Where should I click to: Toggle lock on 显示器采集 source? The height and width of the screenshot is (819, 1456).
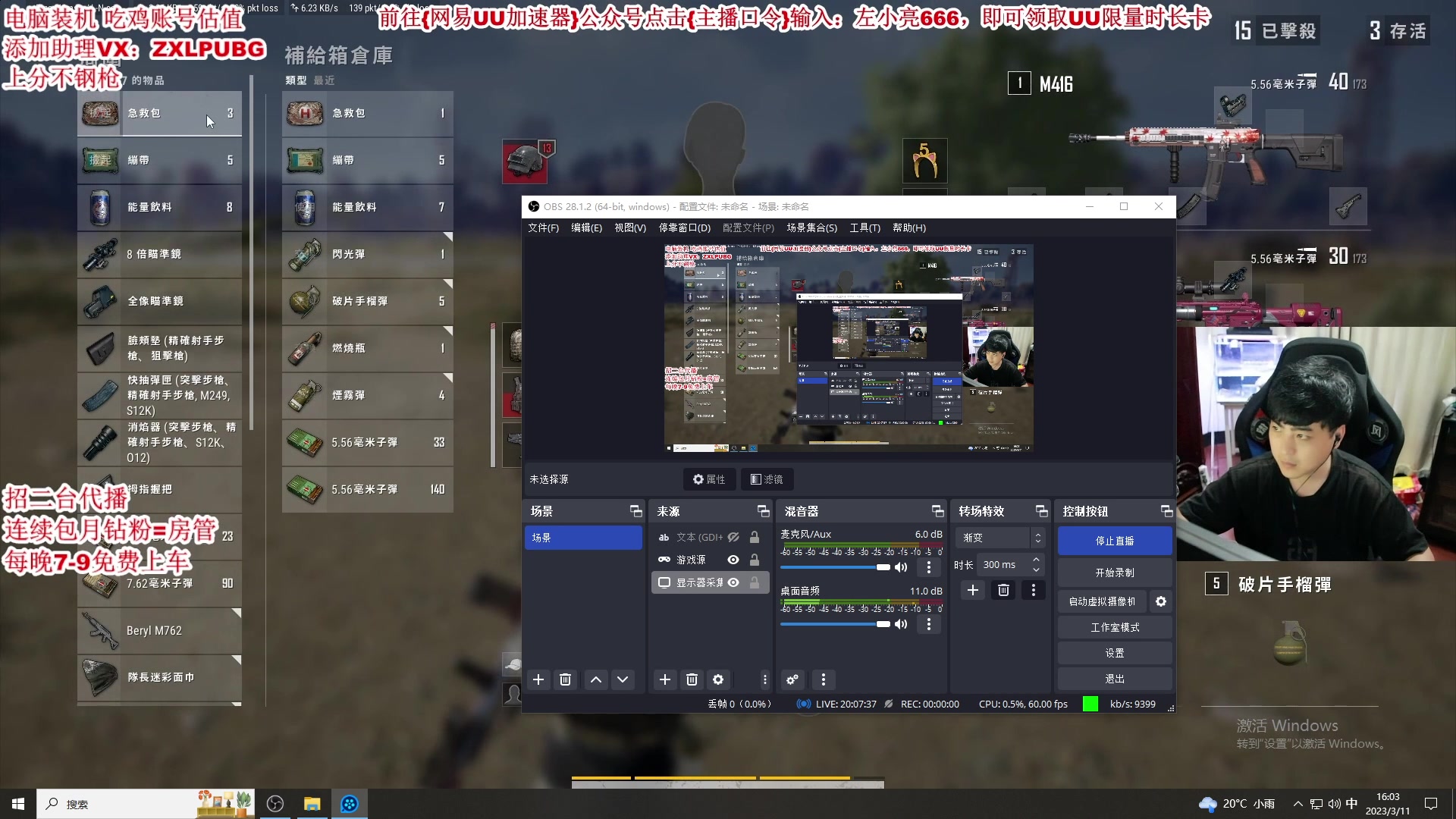coord(755,583)
